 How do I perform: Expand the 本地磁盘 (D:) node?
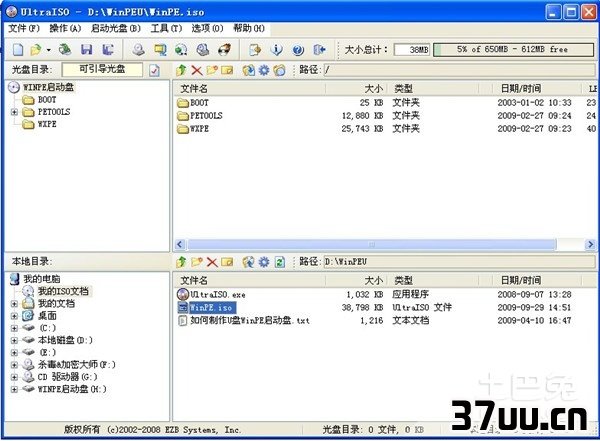point(14,340)
